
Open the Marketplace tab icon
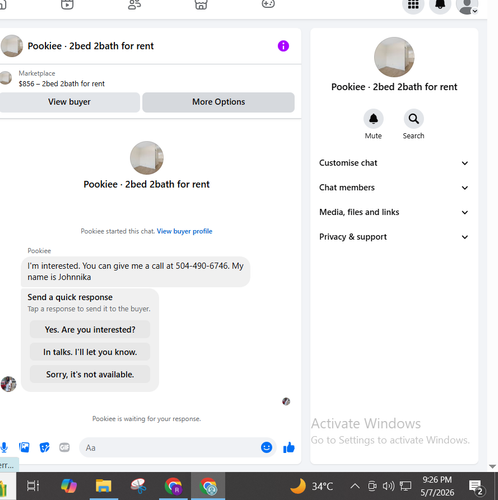tap(201, 4)
